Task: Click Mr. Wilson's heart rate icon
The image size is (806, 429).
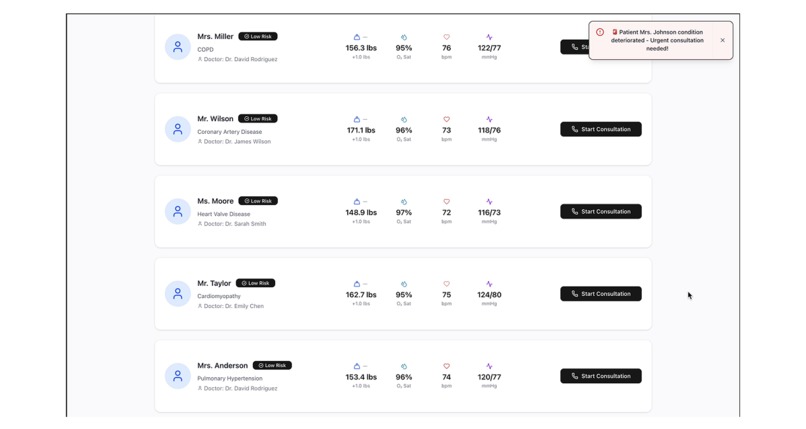Action: [x=446, y=119]
